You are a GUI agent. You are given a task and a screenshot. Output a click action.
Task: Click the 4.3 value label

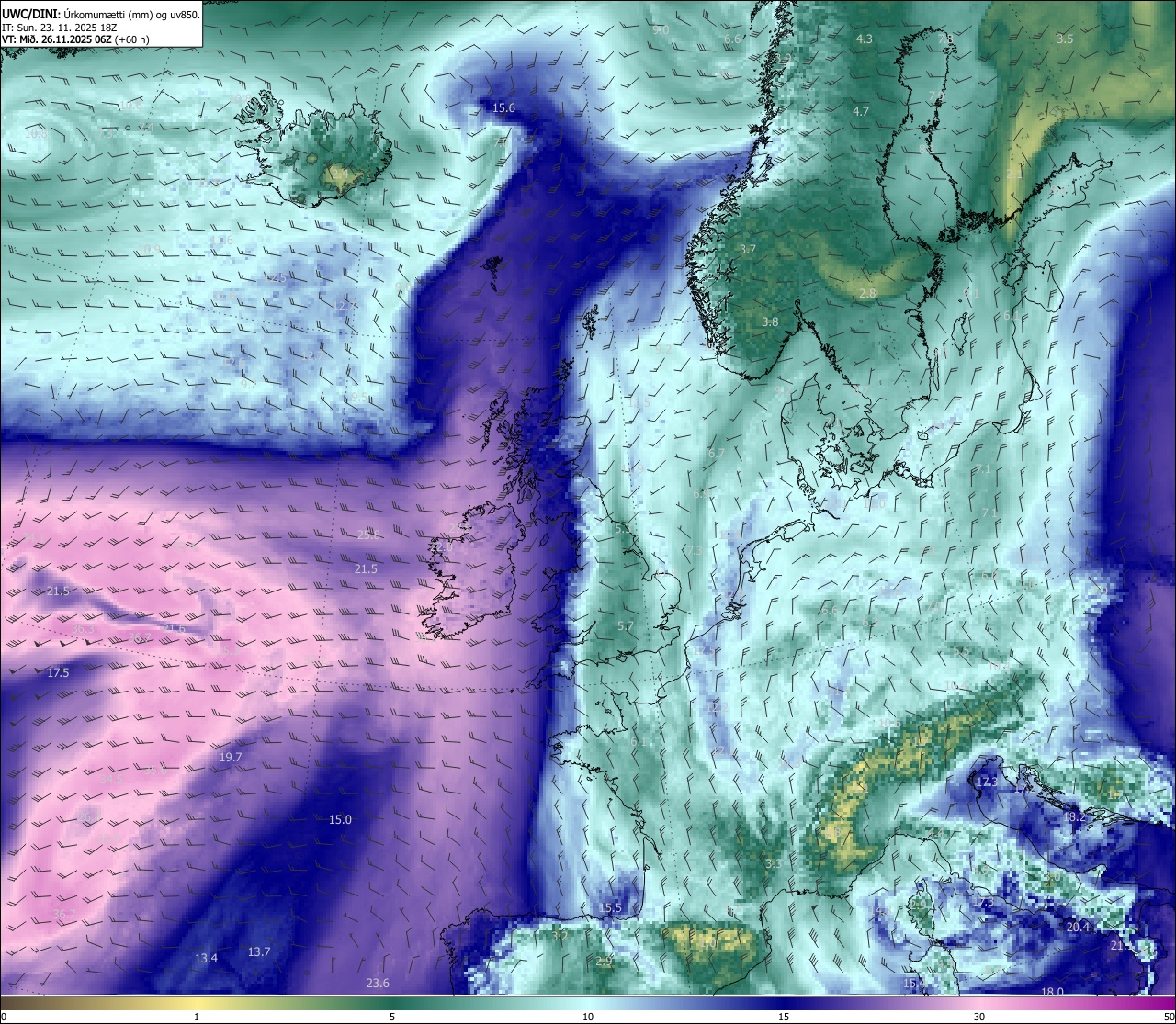pyautogui.click(x=864, y=39)
